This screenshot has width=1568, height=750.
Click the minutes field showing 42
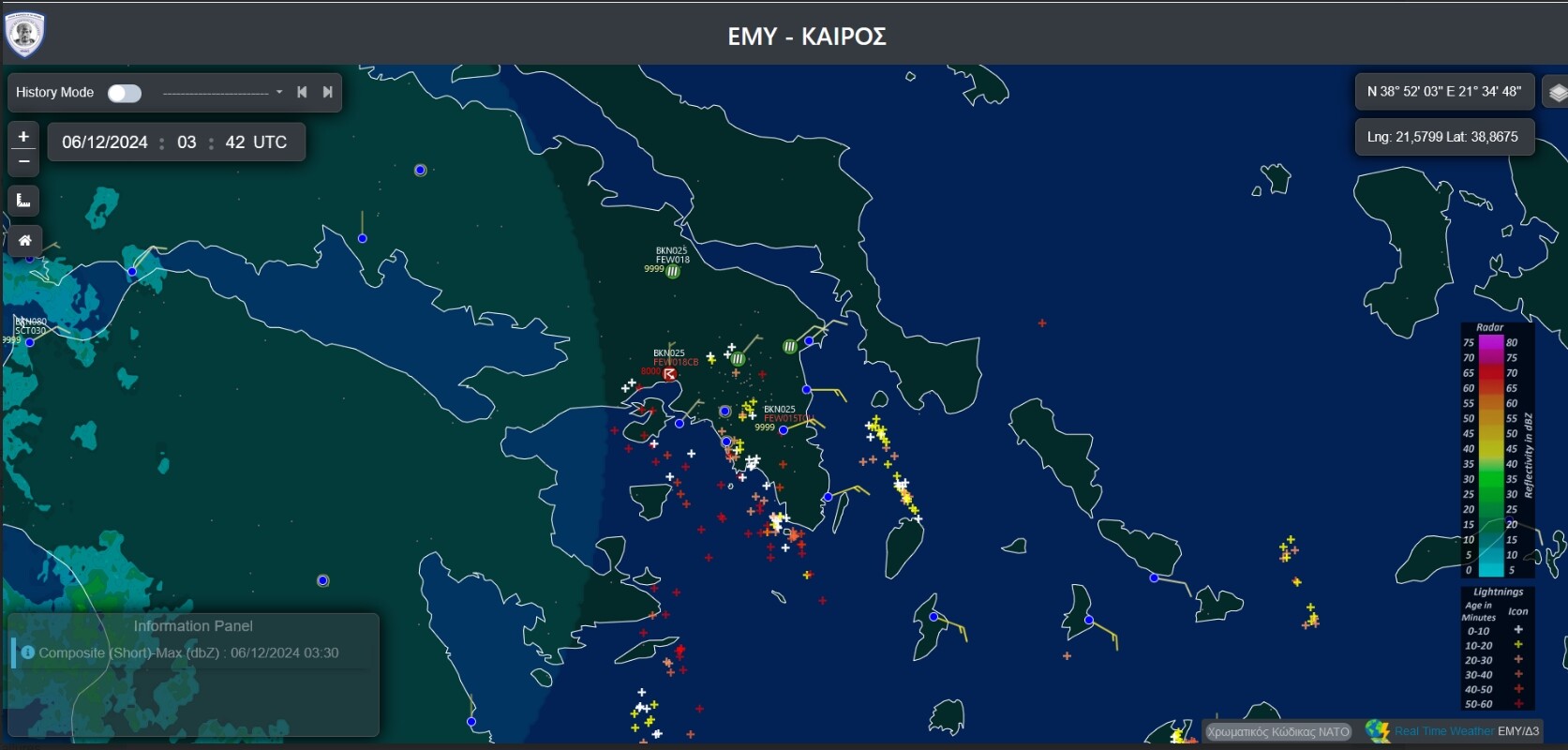(235, 142)
